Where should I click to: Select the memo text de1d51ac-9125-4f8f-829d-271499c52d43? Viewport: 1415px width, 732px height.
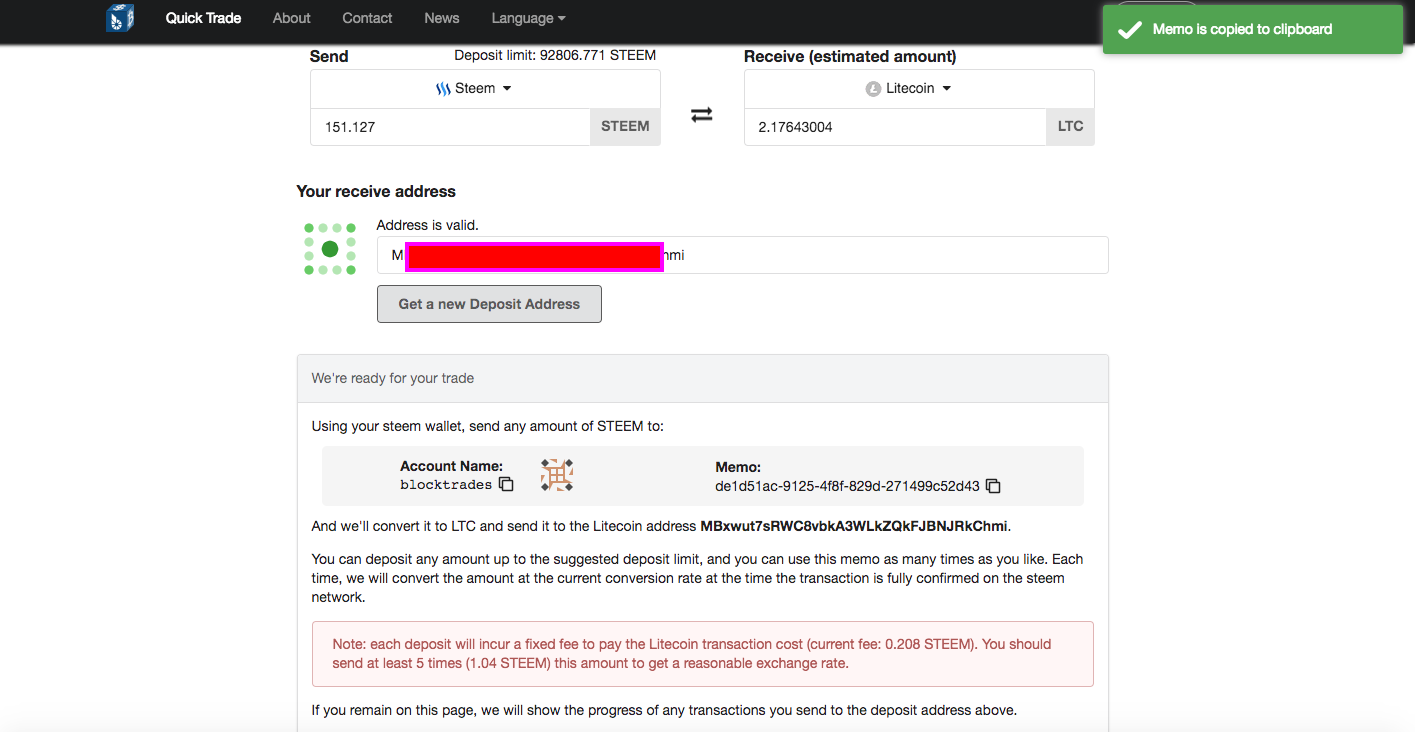point(847,486)
